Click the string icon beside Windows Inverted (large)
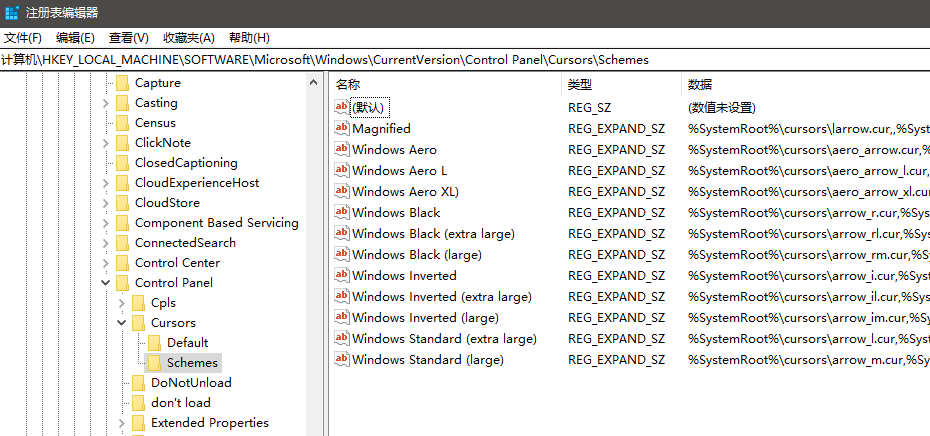Image resolution: width=930 pixels, height=436 pixels. click(342, 317)
